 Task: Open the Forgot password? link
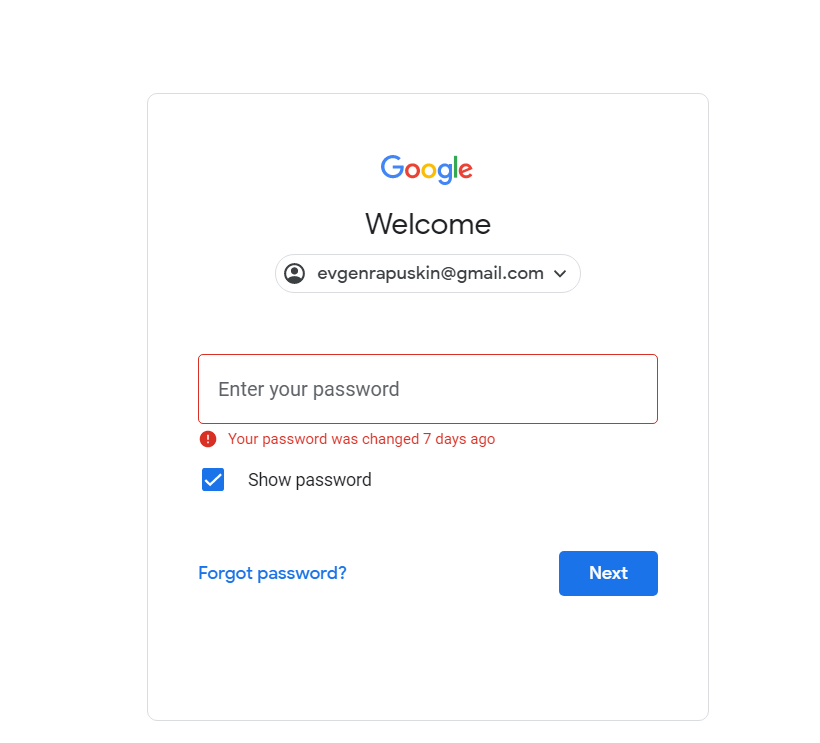272,573
